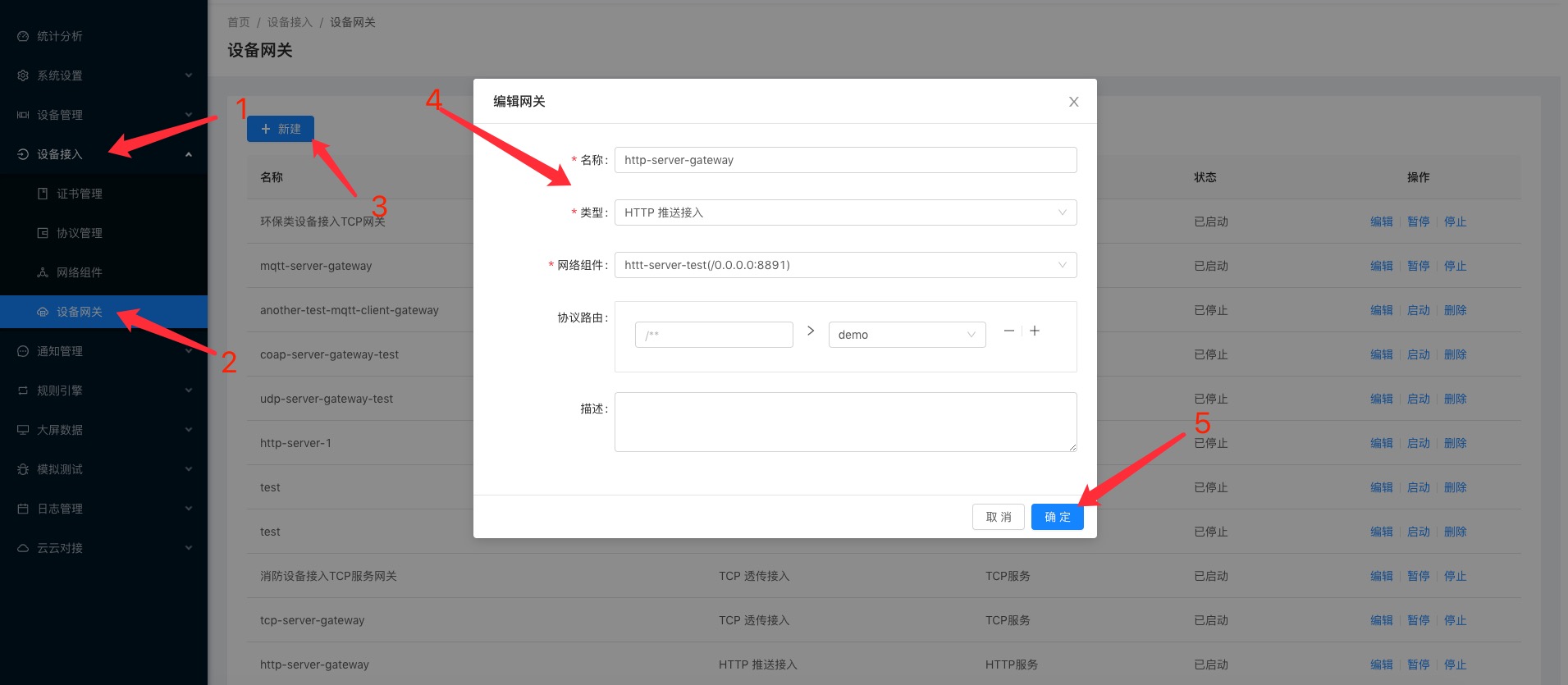Click the 协议管理 icon in sidebar
Viewport: 1568px width, 685px height.
pyautogui.click(x=43, y=233)
